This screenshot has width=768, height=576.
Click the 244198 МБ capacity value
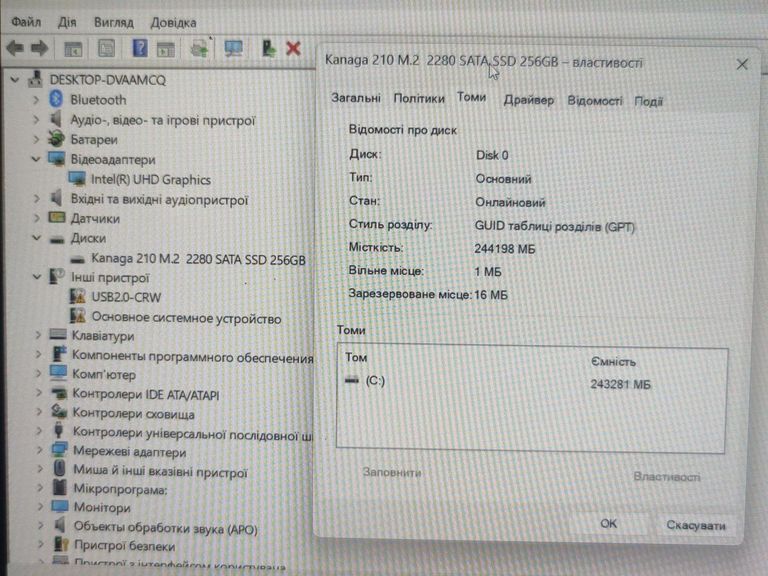[x=504, y=249]
